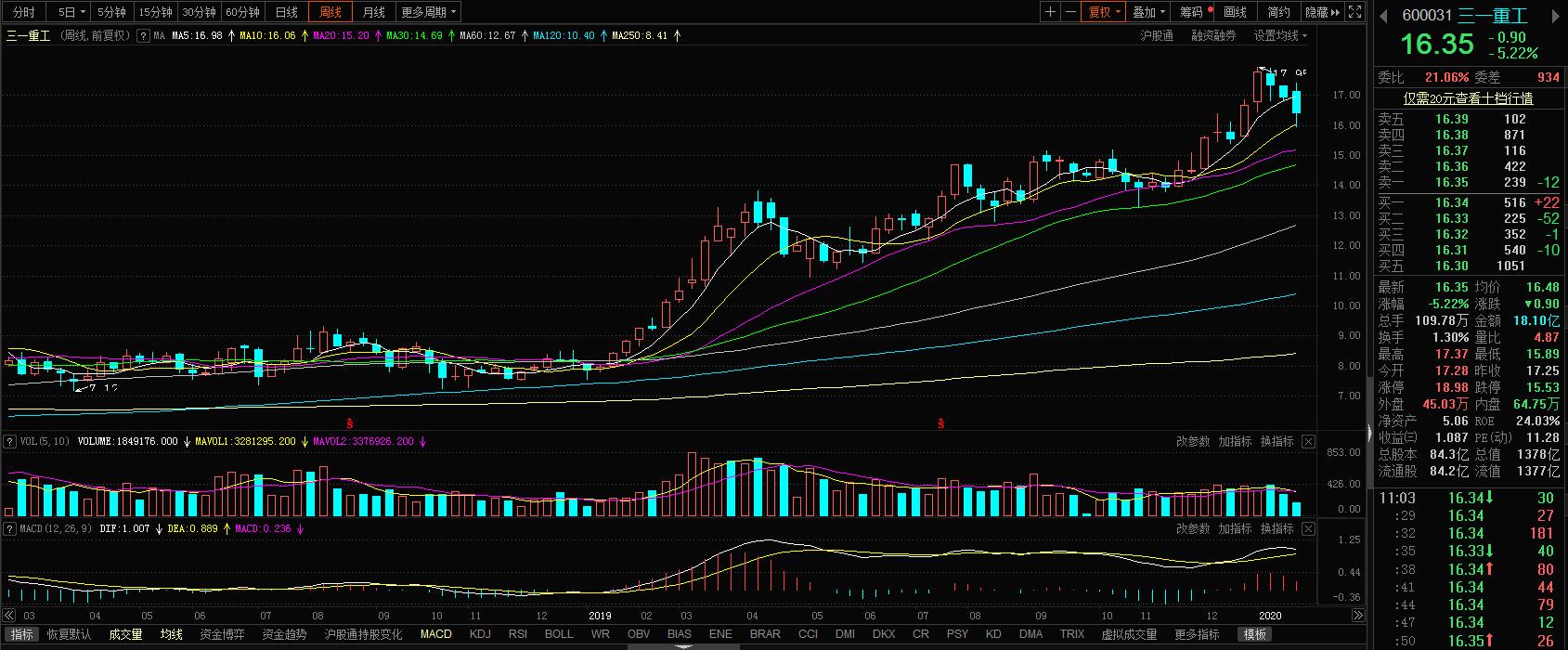
Task: Open 更多指标 more indicators
Action: (1197, 634)
